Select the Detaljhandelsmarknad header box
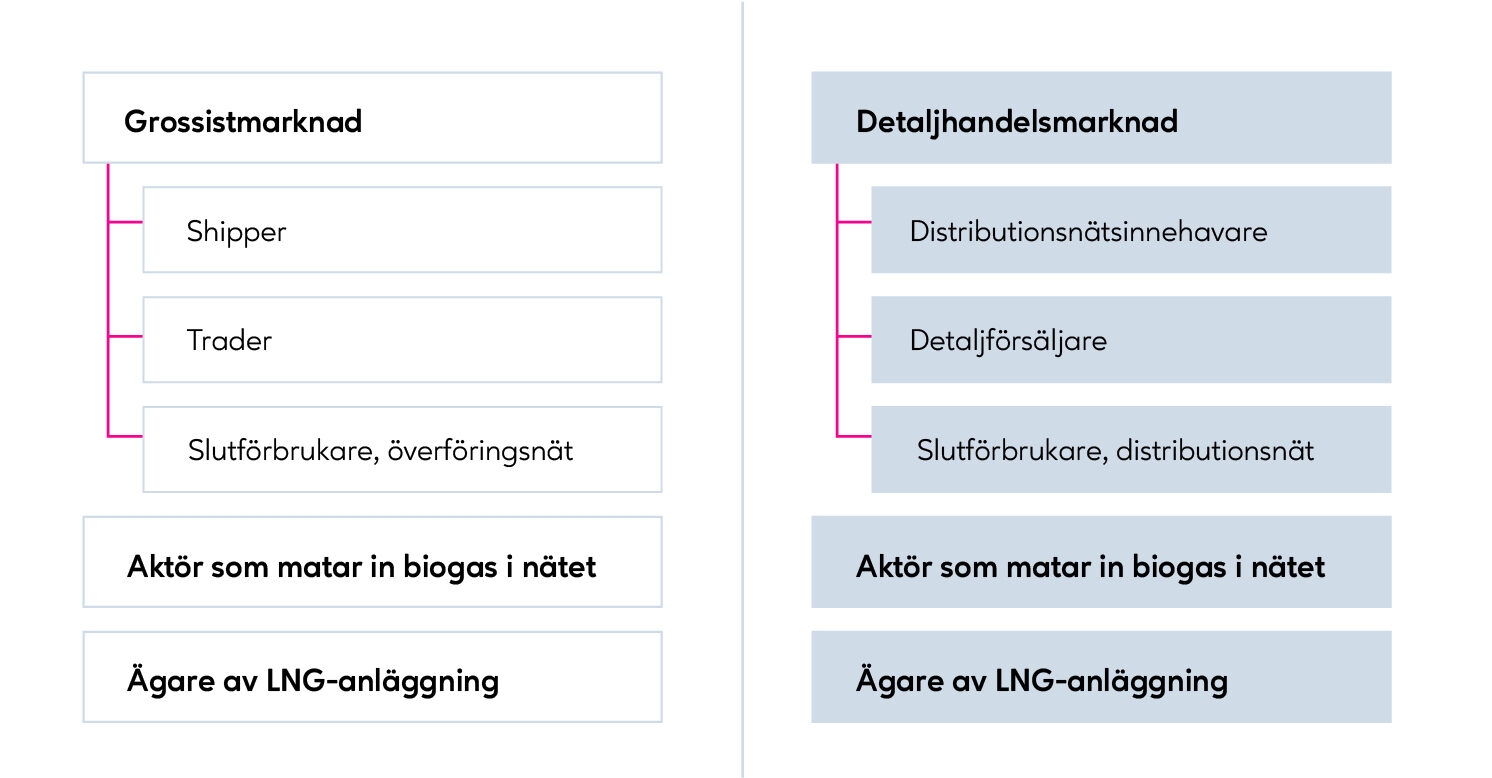 click(1101, 118)
